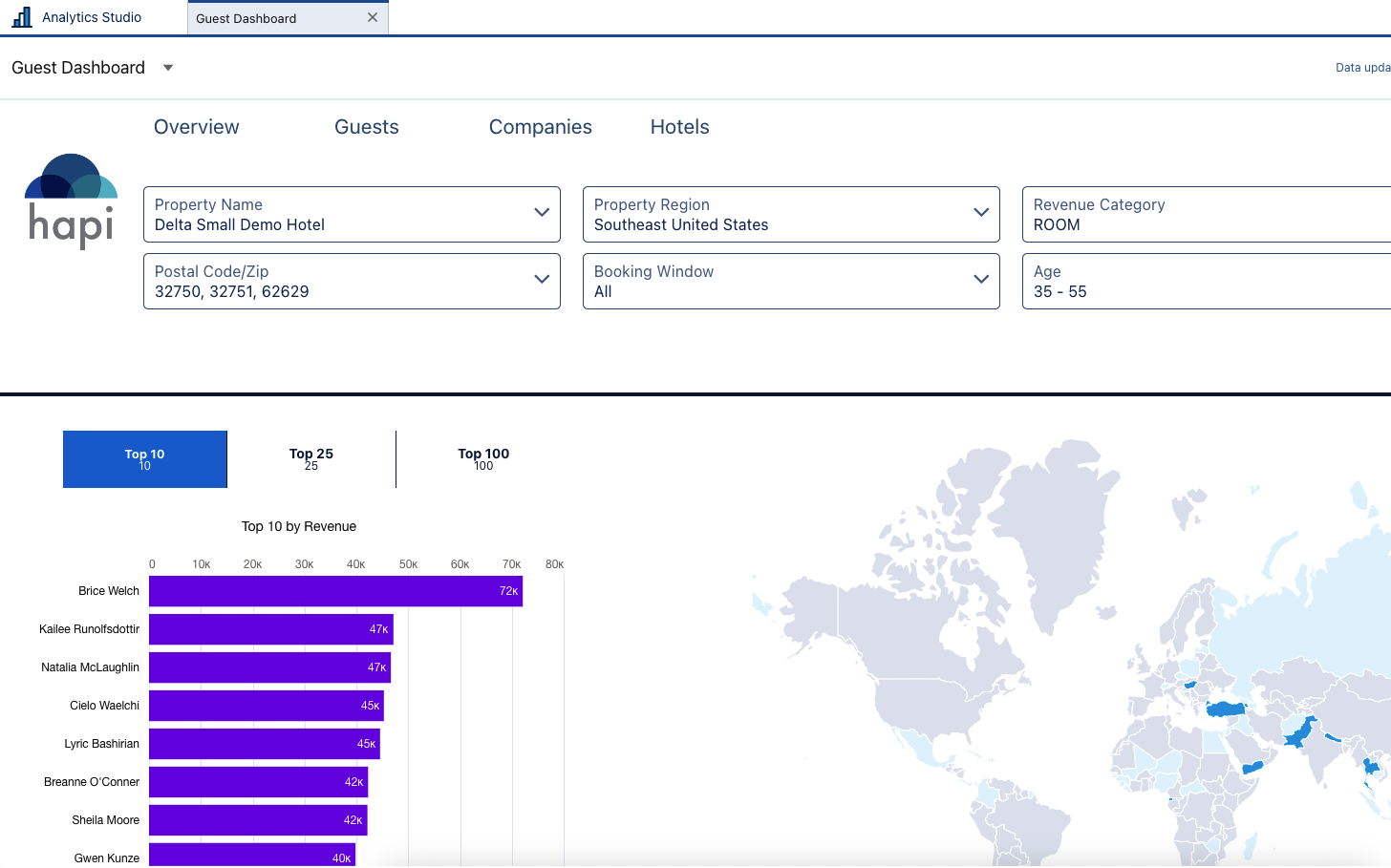Open the Hotels page
This screenshot has height=868, width=1391.
tap(679, 127)
